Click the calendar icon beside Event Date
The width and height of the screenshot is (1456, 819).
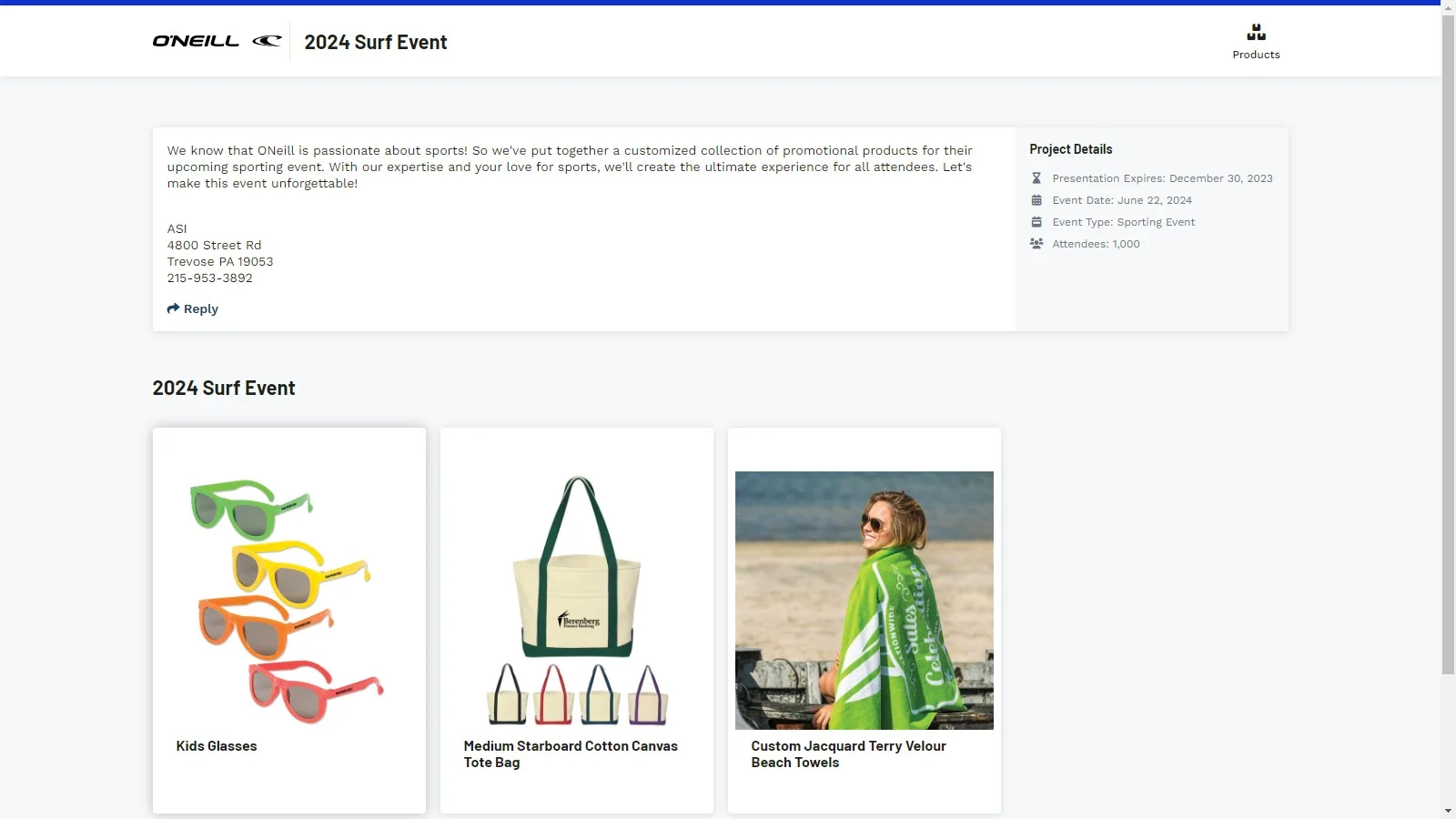(x=1036, y=200)
